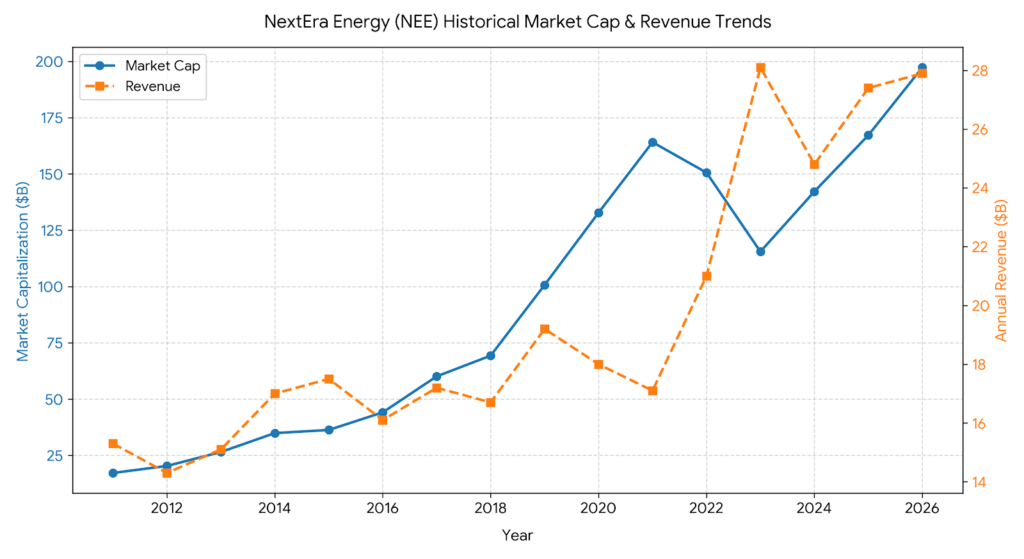The height and width of the screenshot is (559, 1024).
Task: Select the 2023 Market Cap dip point
Action: tap(761, 251)
